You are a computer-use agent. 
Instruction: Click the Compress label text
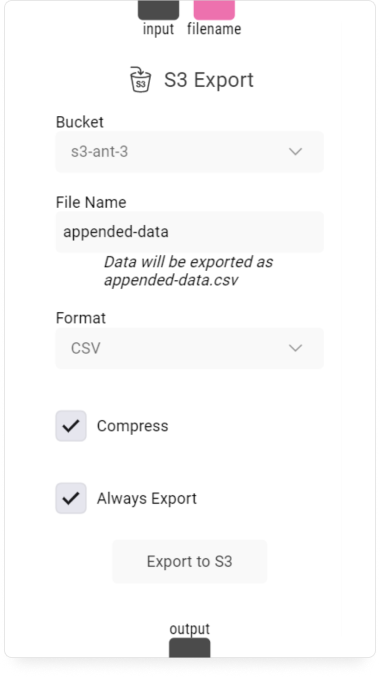(x=132, y=426)
